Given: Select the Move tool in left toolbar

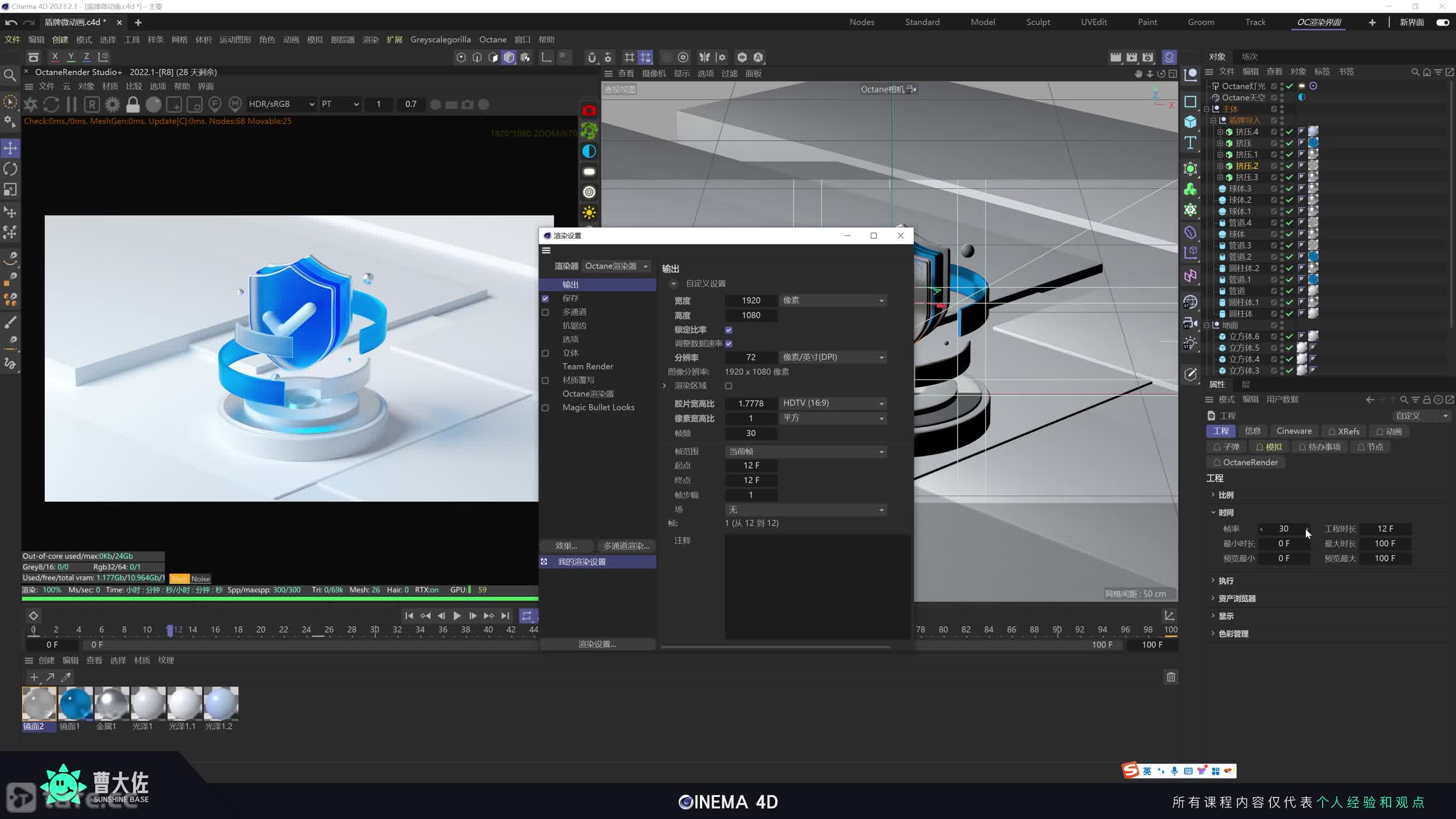Looking at the screenshot, I should [10, 148].
